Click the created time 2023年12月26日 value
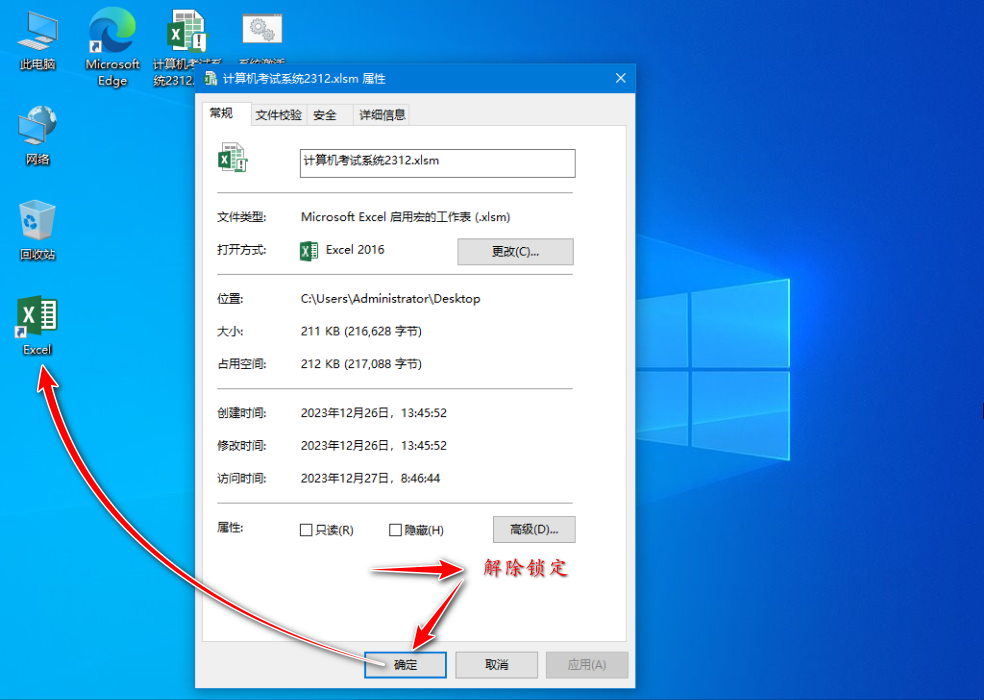 pyautogui.click(x=373, y=413)
